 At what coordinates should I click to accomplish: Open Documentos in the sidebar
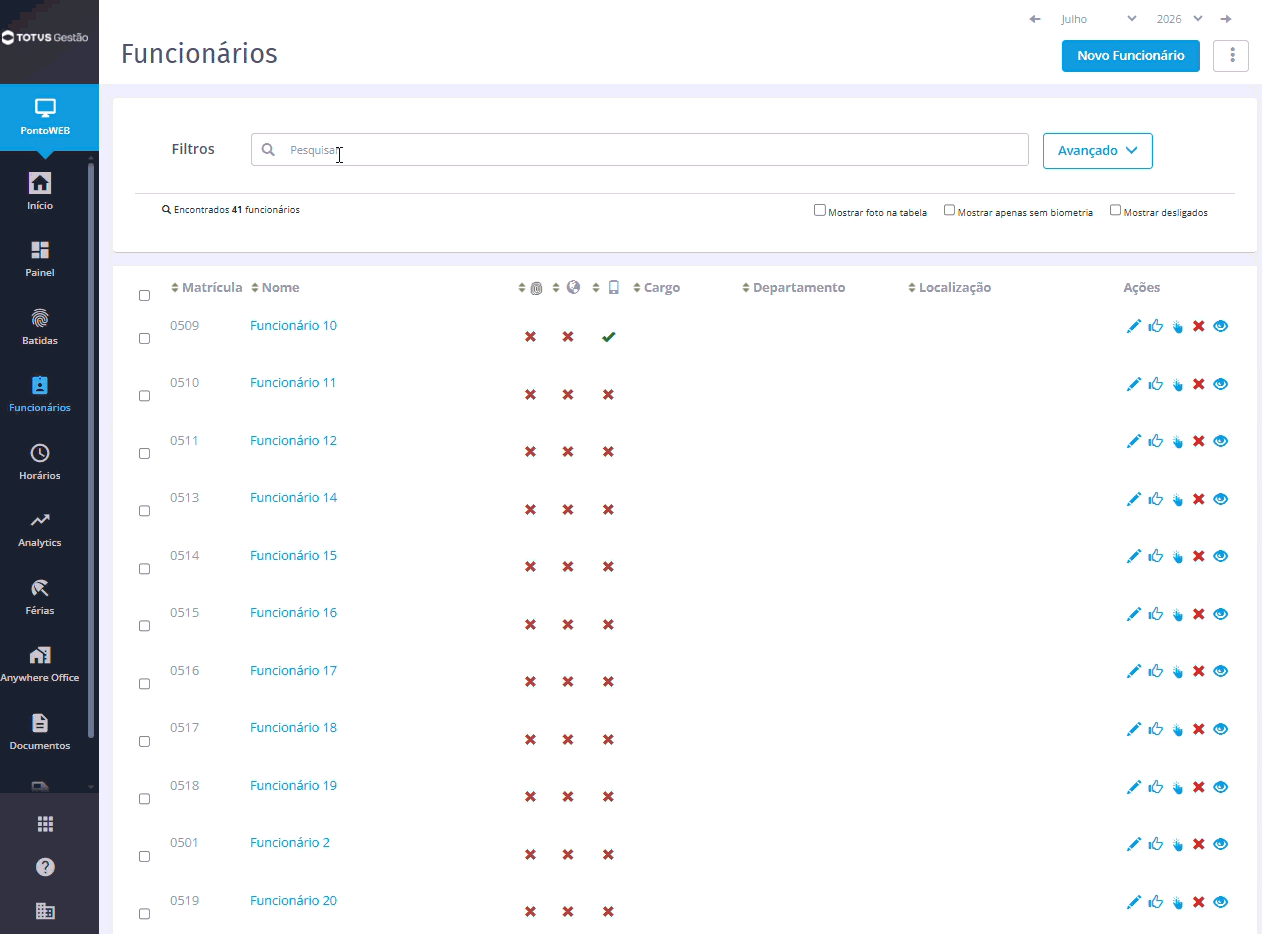pyautogui.click(x=40, y=731)
